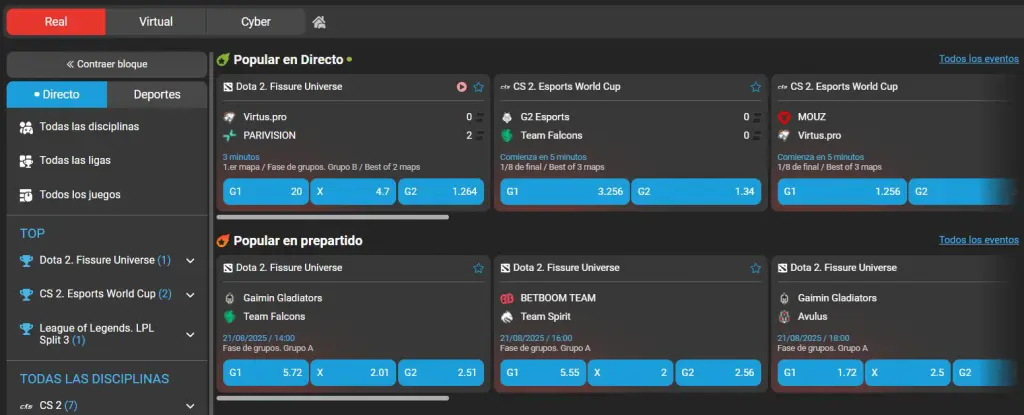Click leaf icon beside Popular en Directo

[223, 59]
